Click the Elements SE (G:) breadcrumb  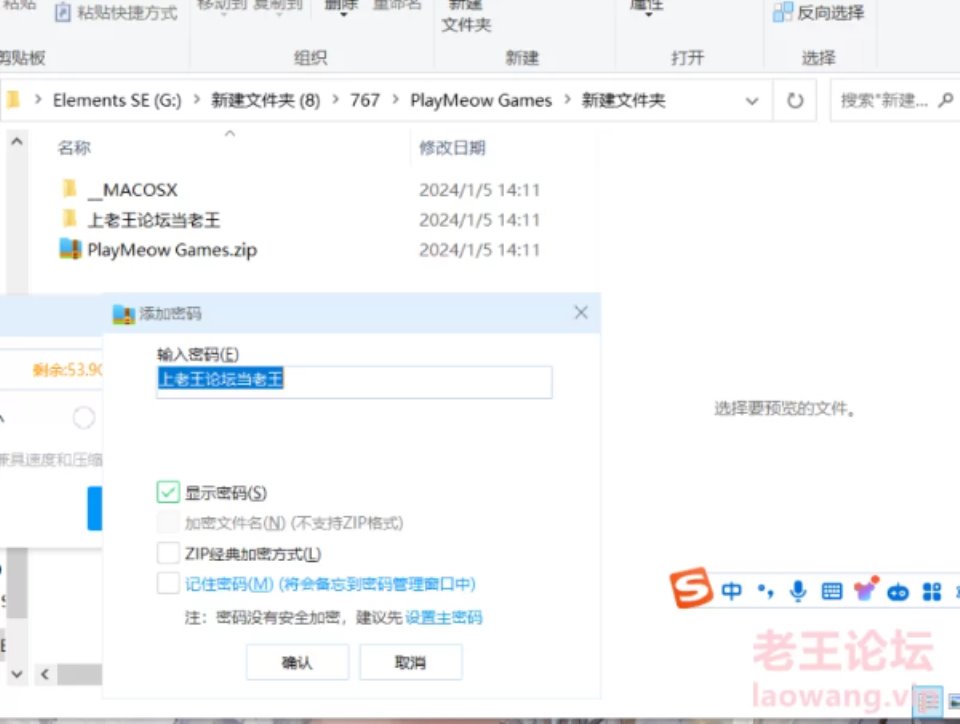point(117,100)
